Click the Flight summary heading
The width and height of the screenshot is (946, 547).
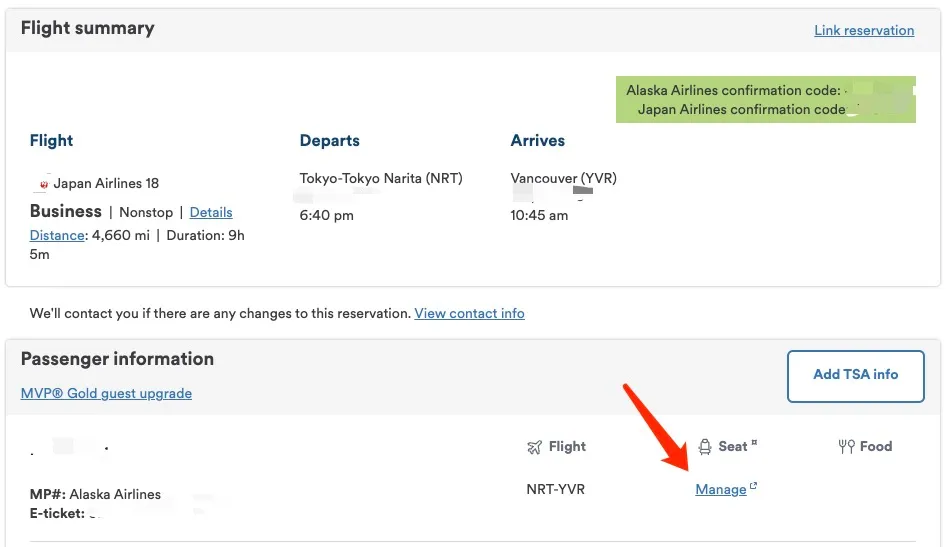[87, 28]
